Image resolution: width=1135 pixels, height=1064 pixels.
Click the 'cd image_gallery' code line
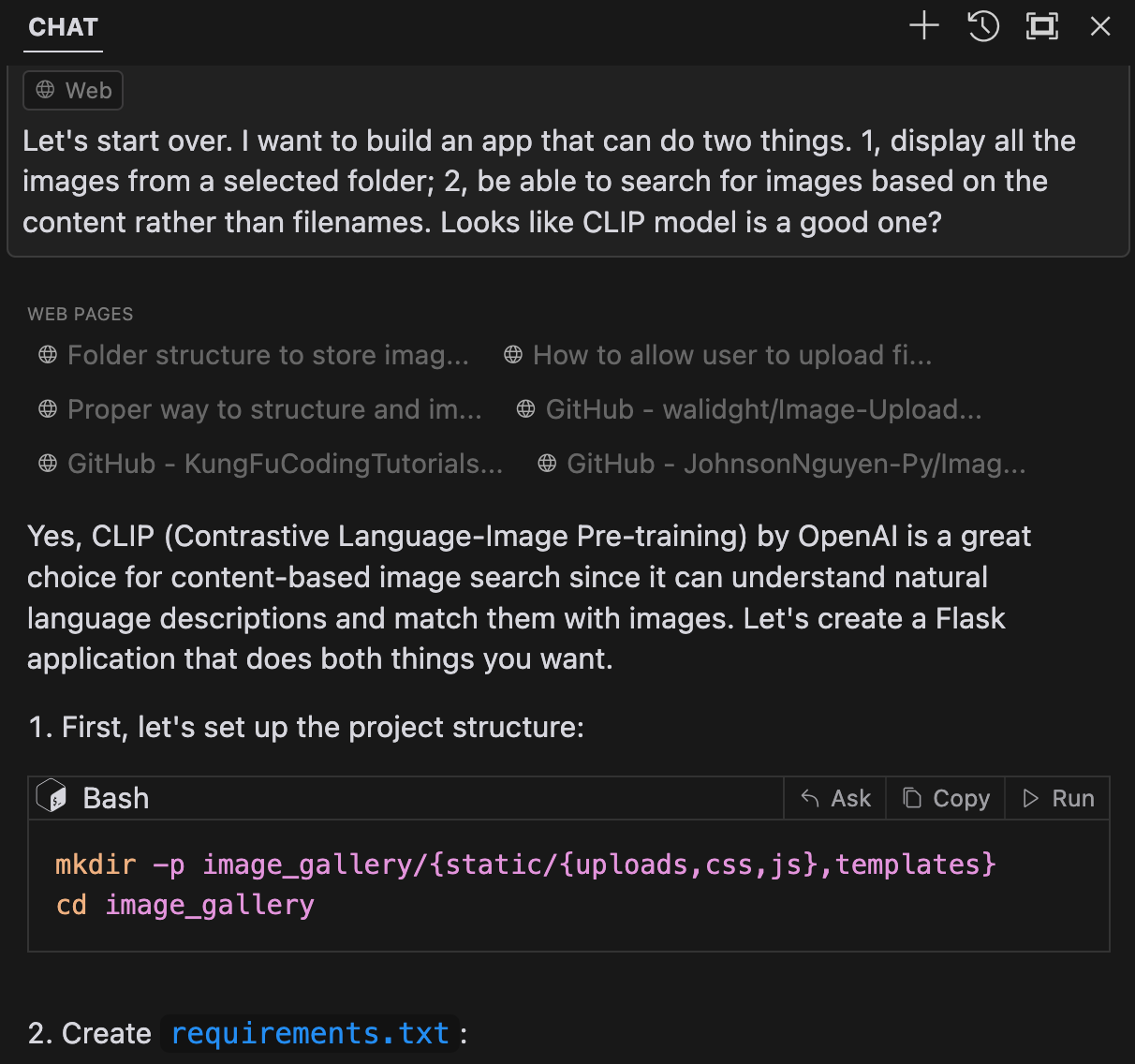pos(184,905)
